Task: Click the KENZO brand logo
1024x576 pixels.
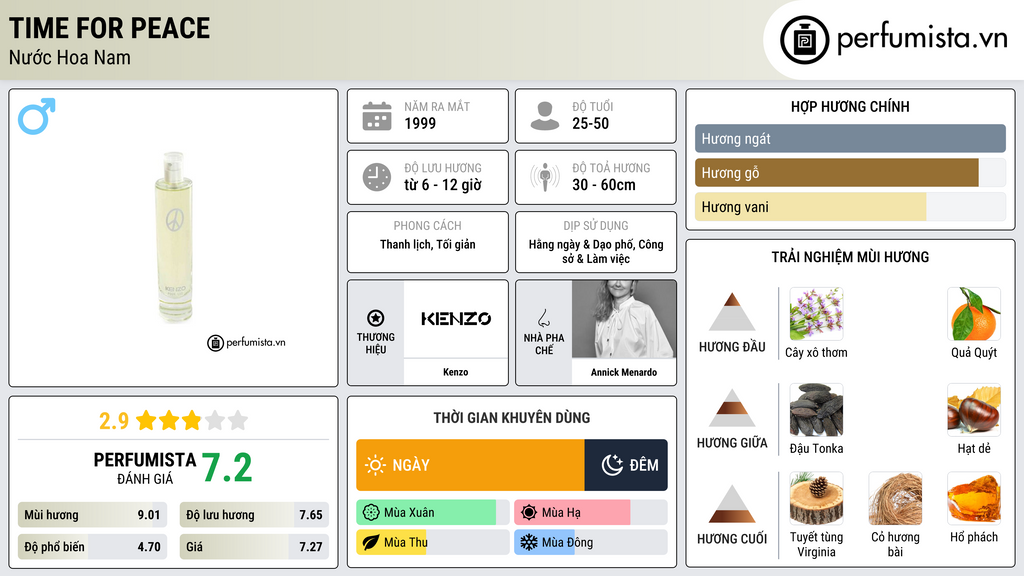Action: tap(456, 319)
